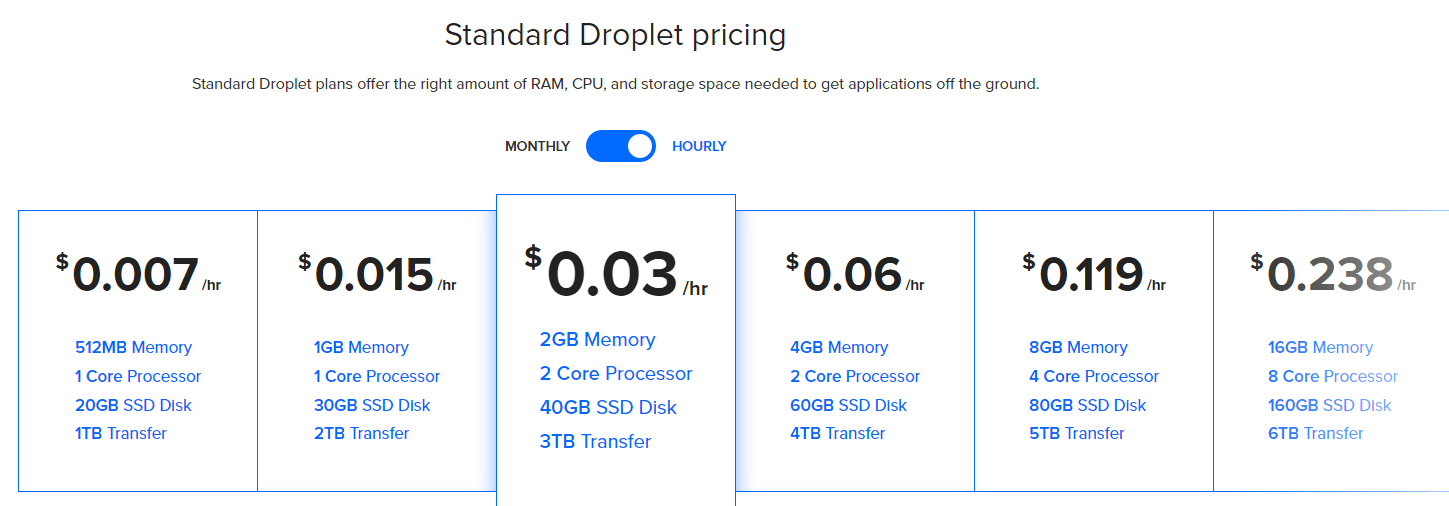The image size is (1449, 506).
Task: Click the Standard Droplet pricing heading
Action: click(615, 35)
